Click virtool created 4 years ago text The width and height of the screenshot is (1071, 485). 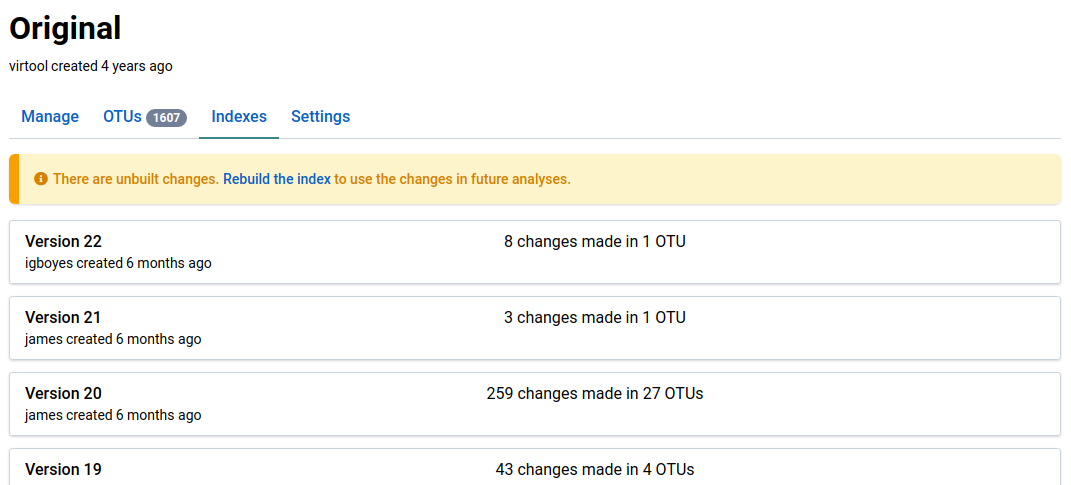(x=91, y=66)
